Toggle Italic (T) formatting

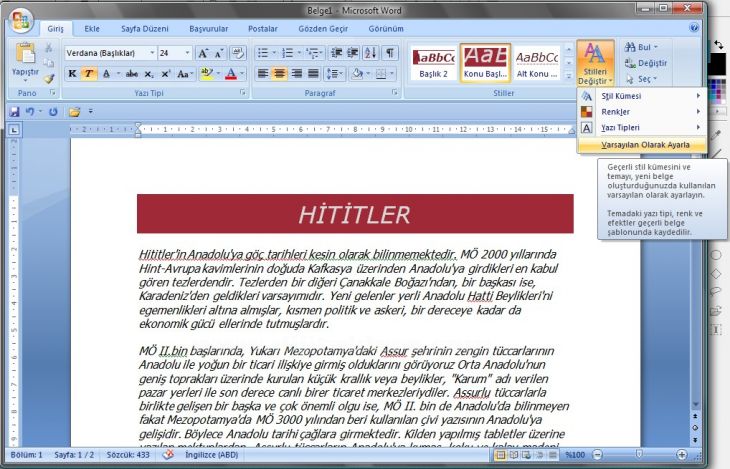point(88,74)
